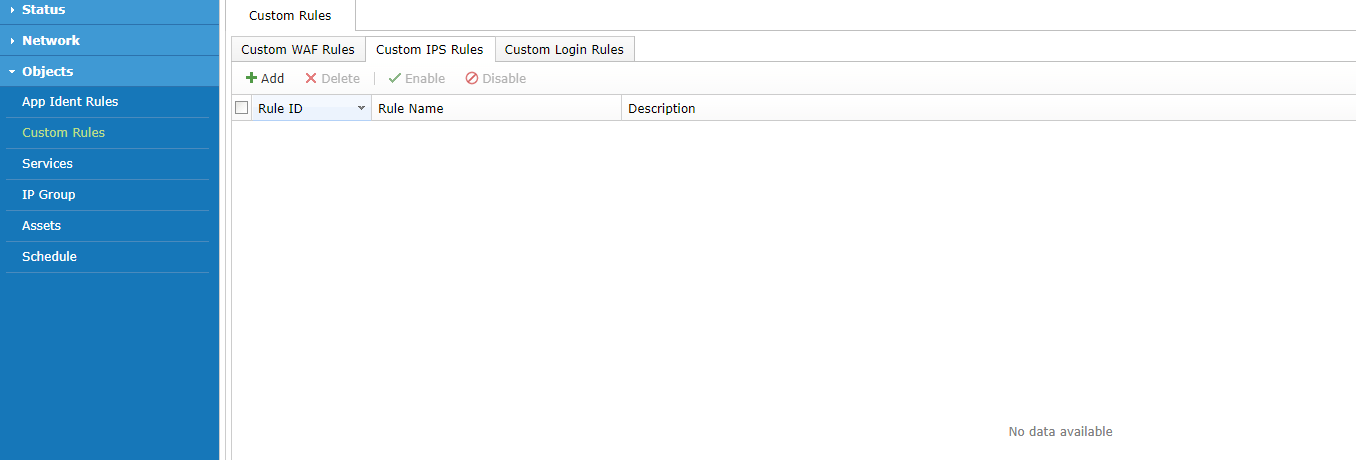Click the "No data available" message
Screen dimensions: 1356x460
pos(1060,432)
